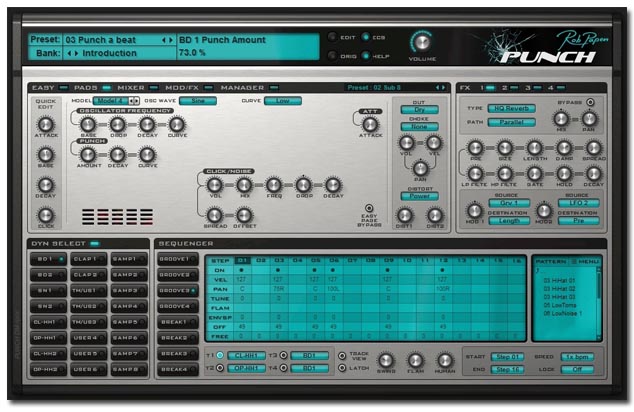The height and width of the screenshot is (412, 634).
Task: Click the FX GATE knob
Action: coord(535,174)
